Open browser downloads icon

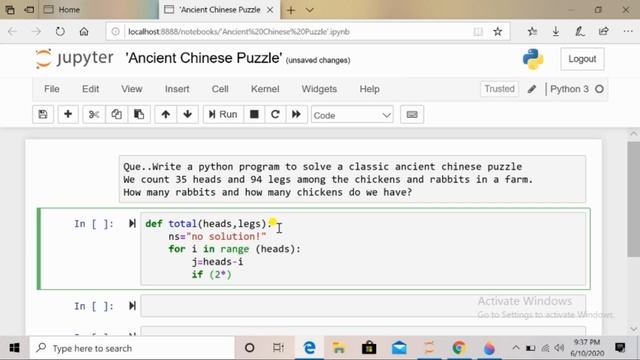click(x=556, y=31)
